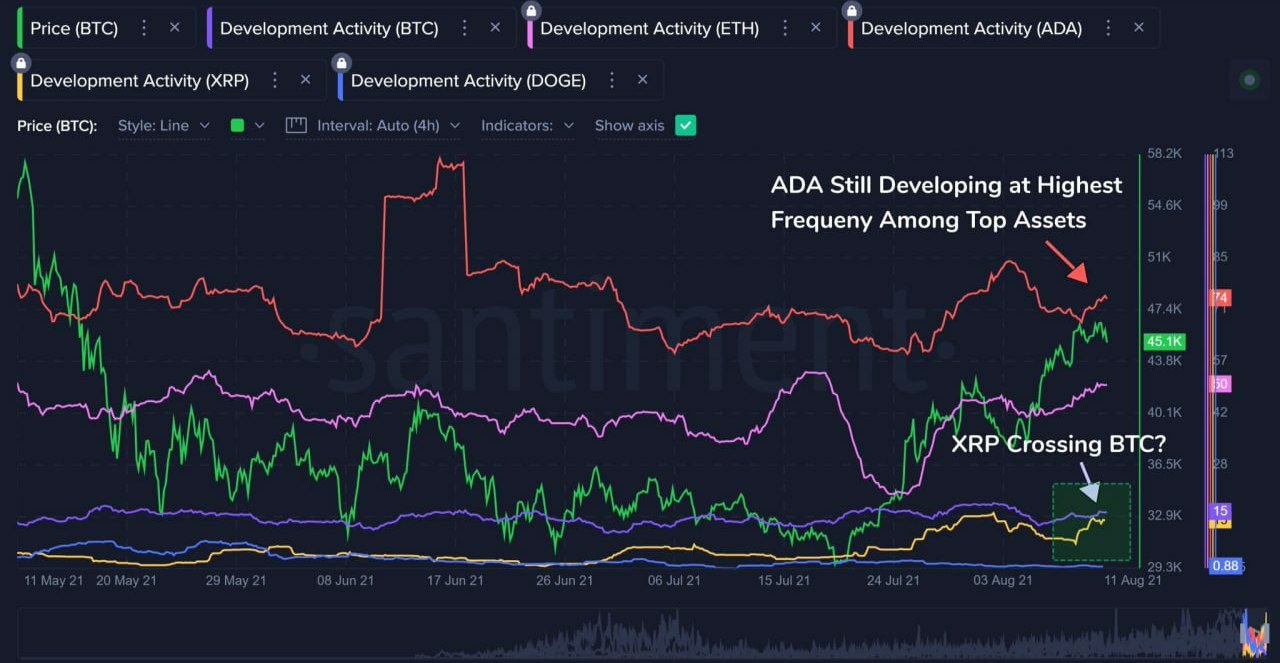
Task: Click the red 74 ADA value label
Action: pos(1220,298)
